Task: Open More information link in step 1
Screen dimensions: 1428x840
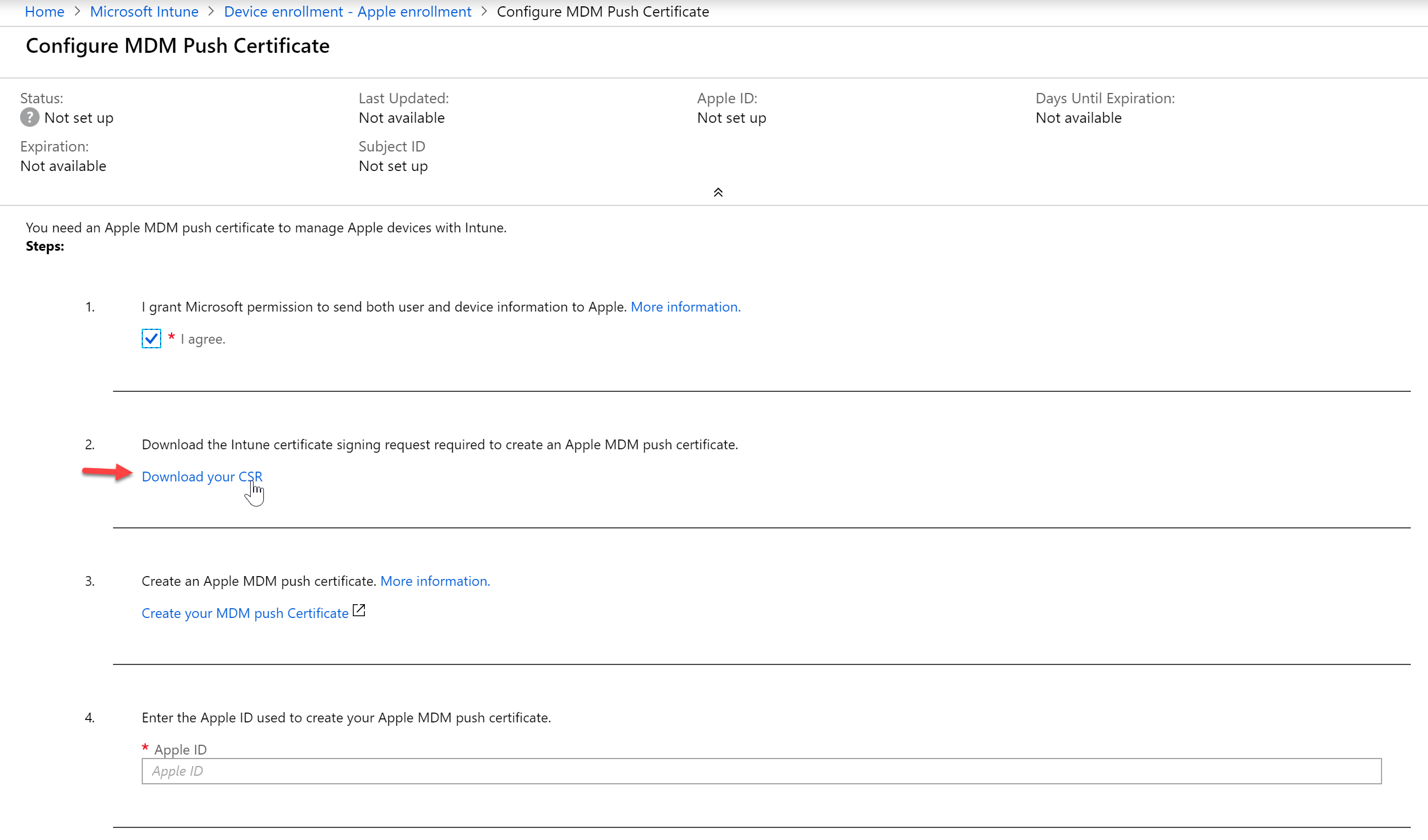Action: pyautogui.click(x=686, y=306)
